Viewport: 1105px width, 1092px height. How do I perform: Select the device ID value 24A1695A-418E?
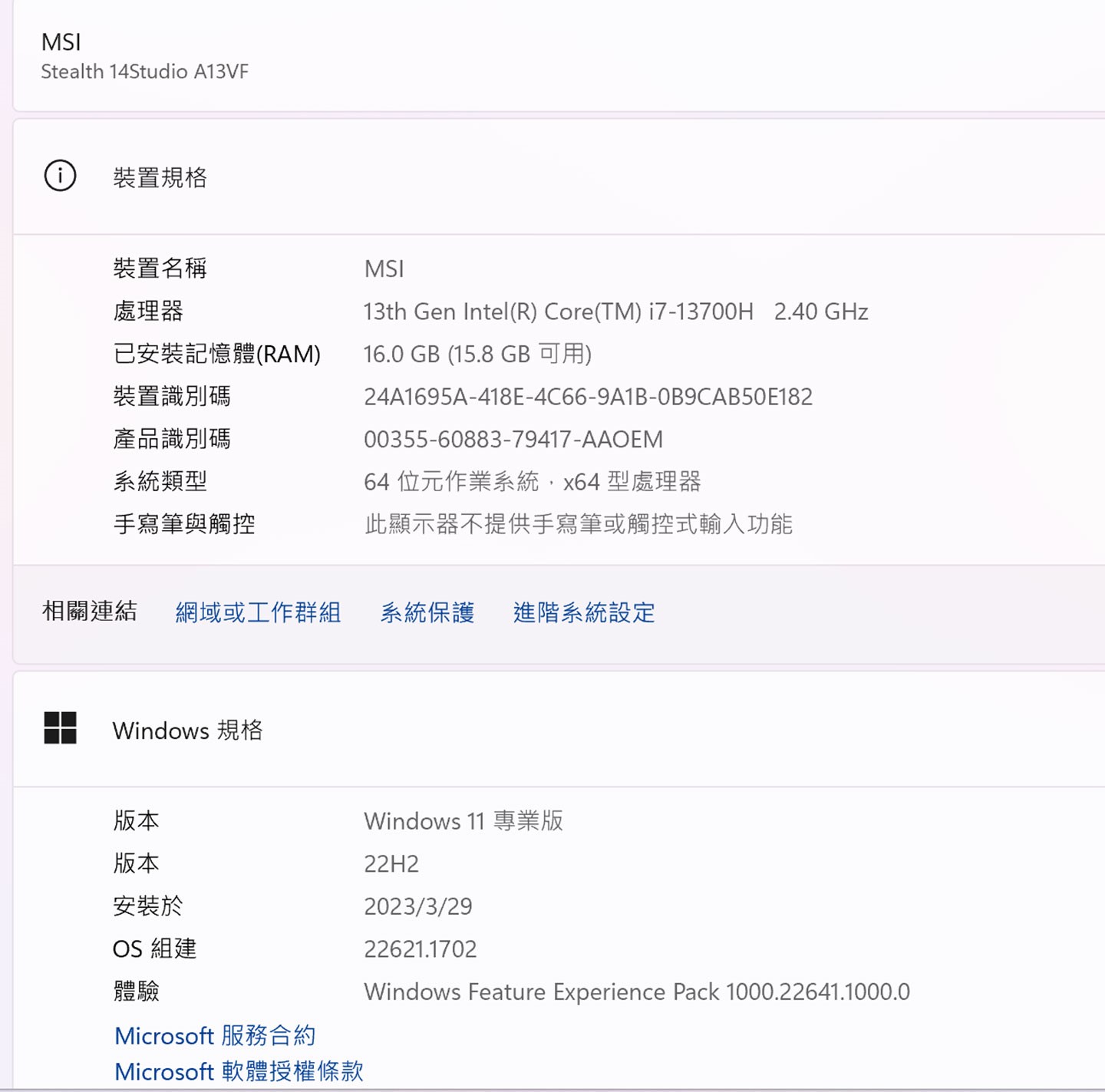(588, 397)
